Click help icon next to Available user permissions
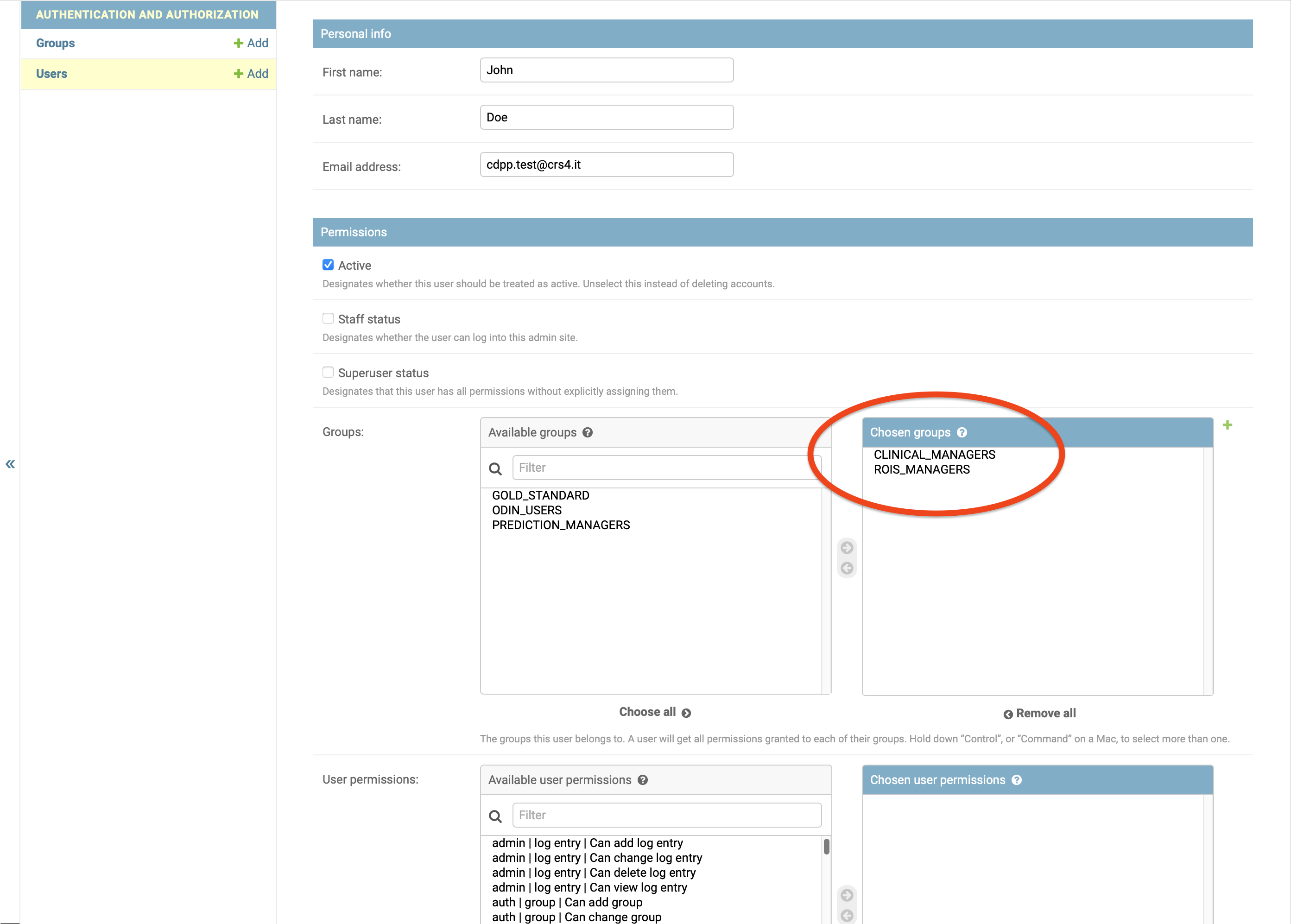 642,780
